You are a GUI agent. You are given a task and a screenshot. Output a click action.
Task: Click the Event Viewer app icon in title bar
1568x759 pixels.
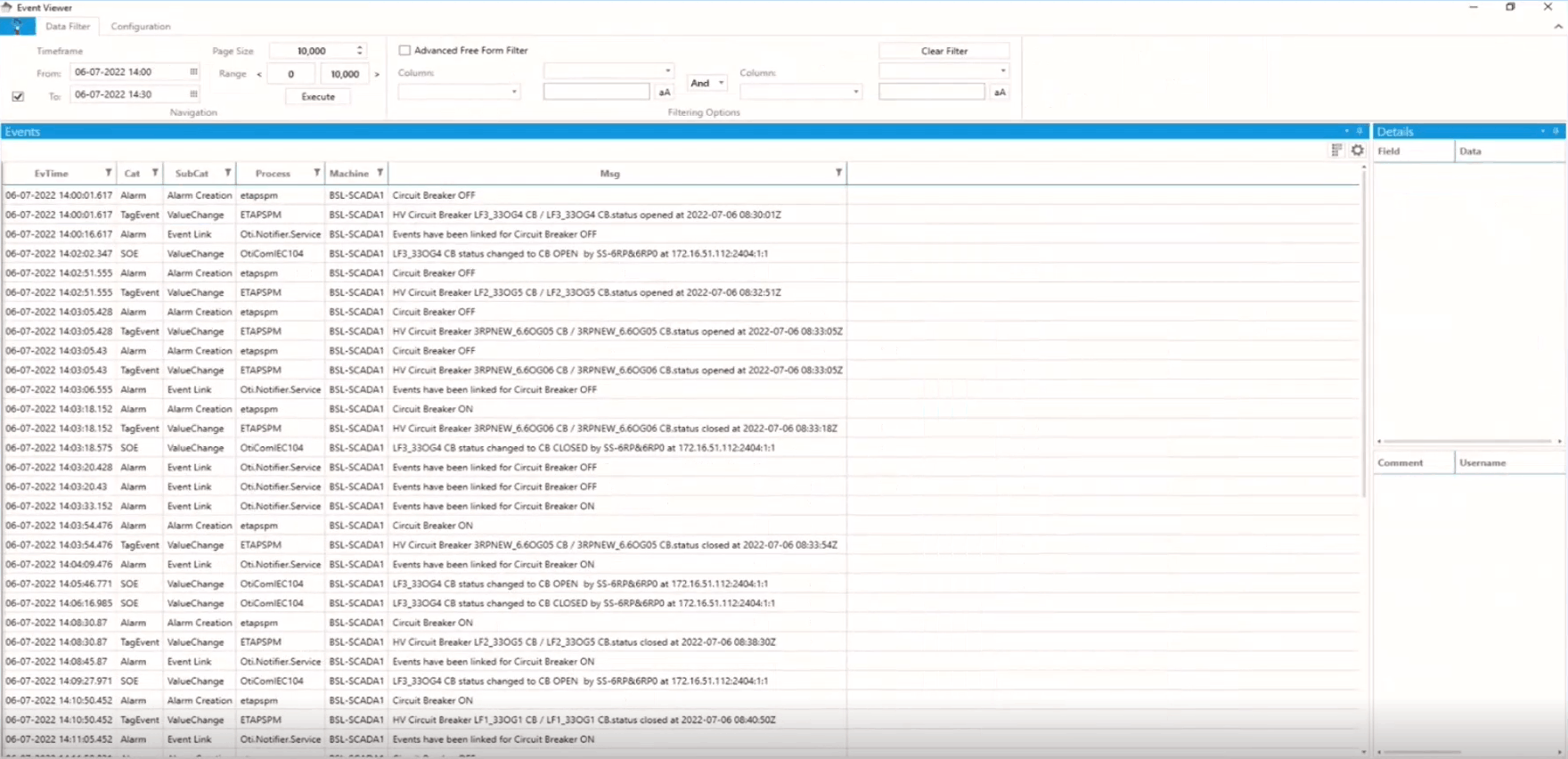click(x=7, y=7)
